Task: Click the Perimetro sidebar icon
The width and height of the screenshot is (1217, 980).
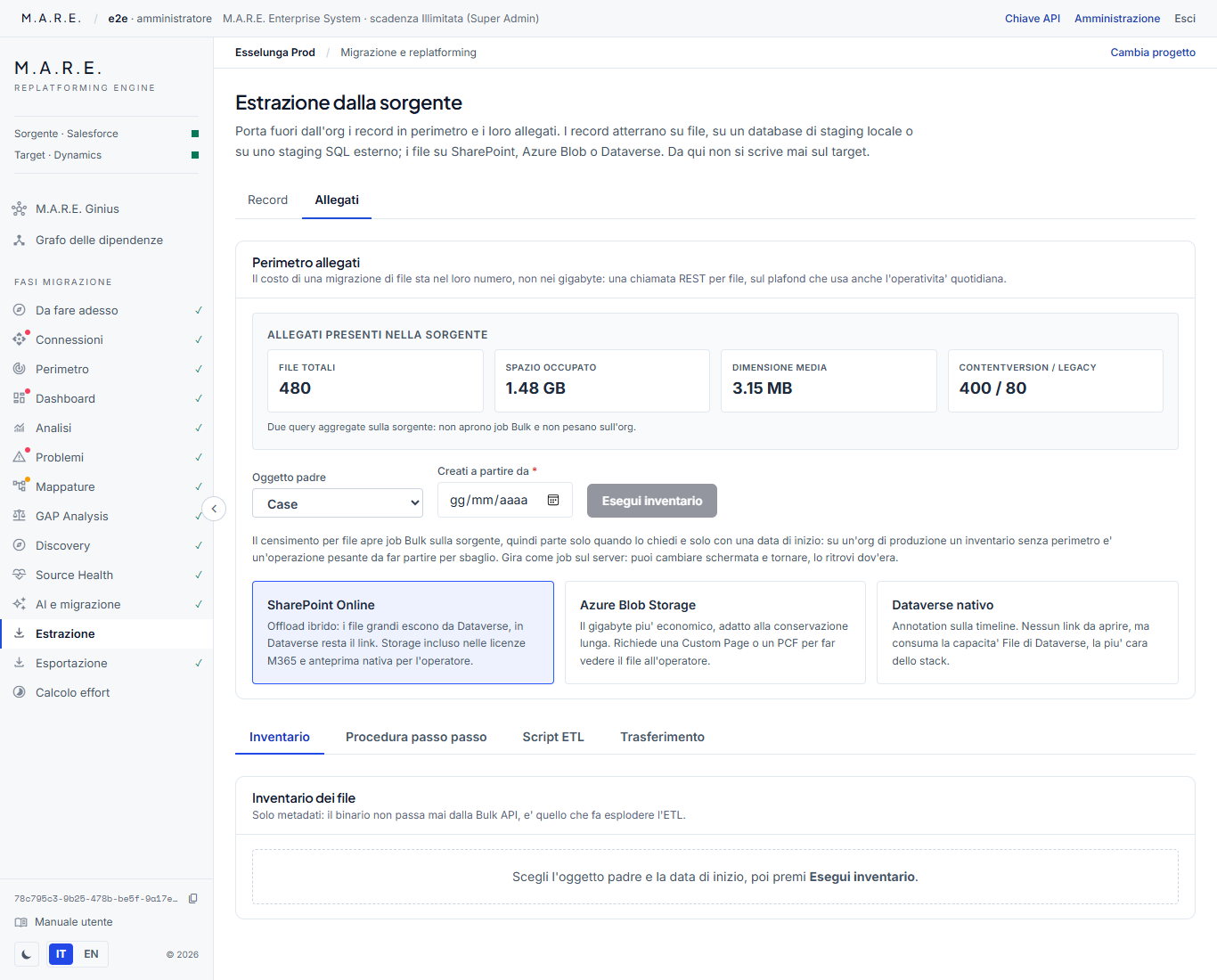Action: pyautogui.click(x=19, y=370)
